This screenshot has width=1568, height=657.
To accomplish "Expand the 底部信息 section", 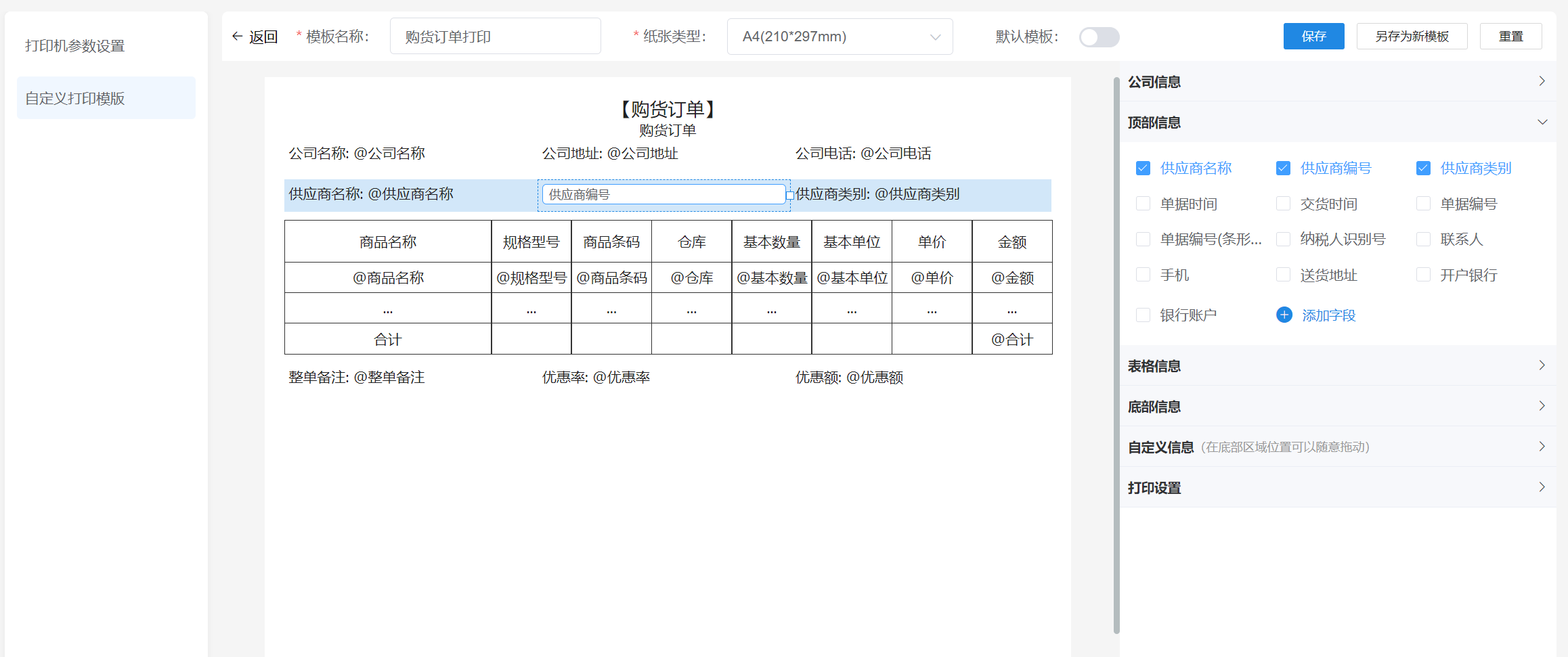I will coord(1337,406).
